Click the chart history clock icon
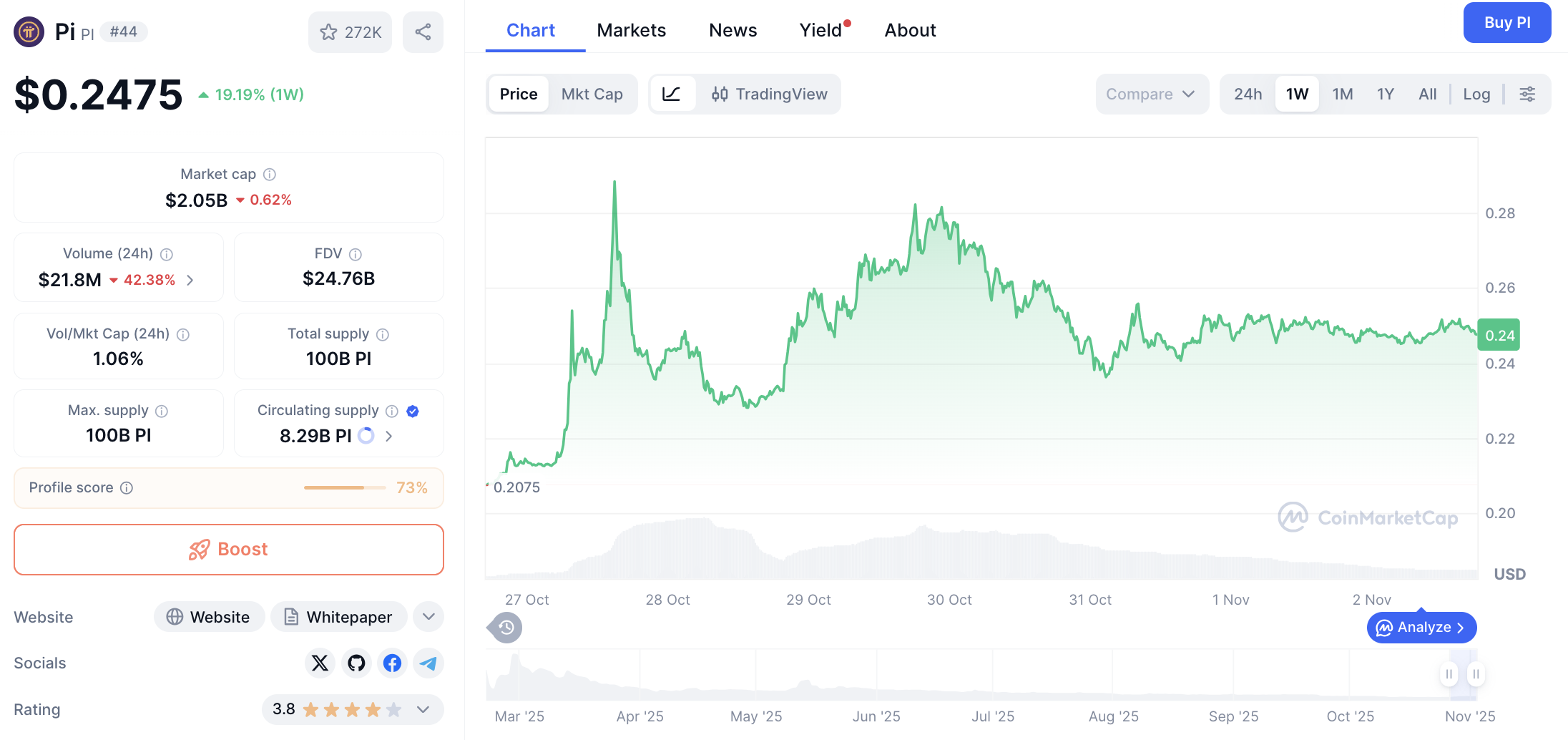Screen dimensions: 1568x740 [505, 628]
